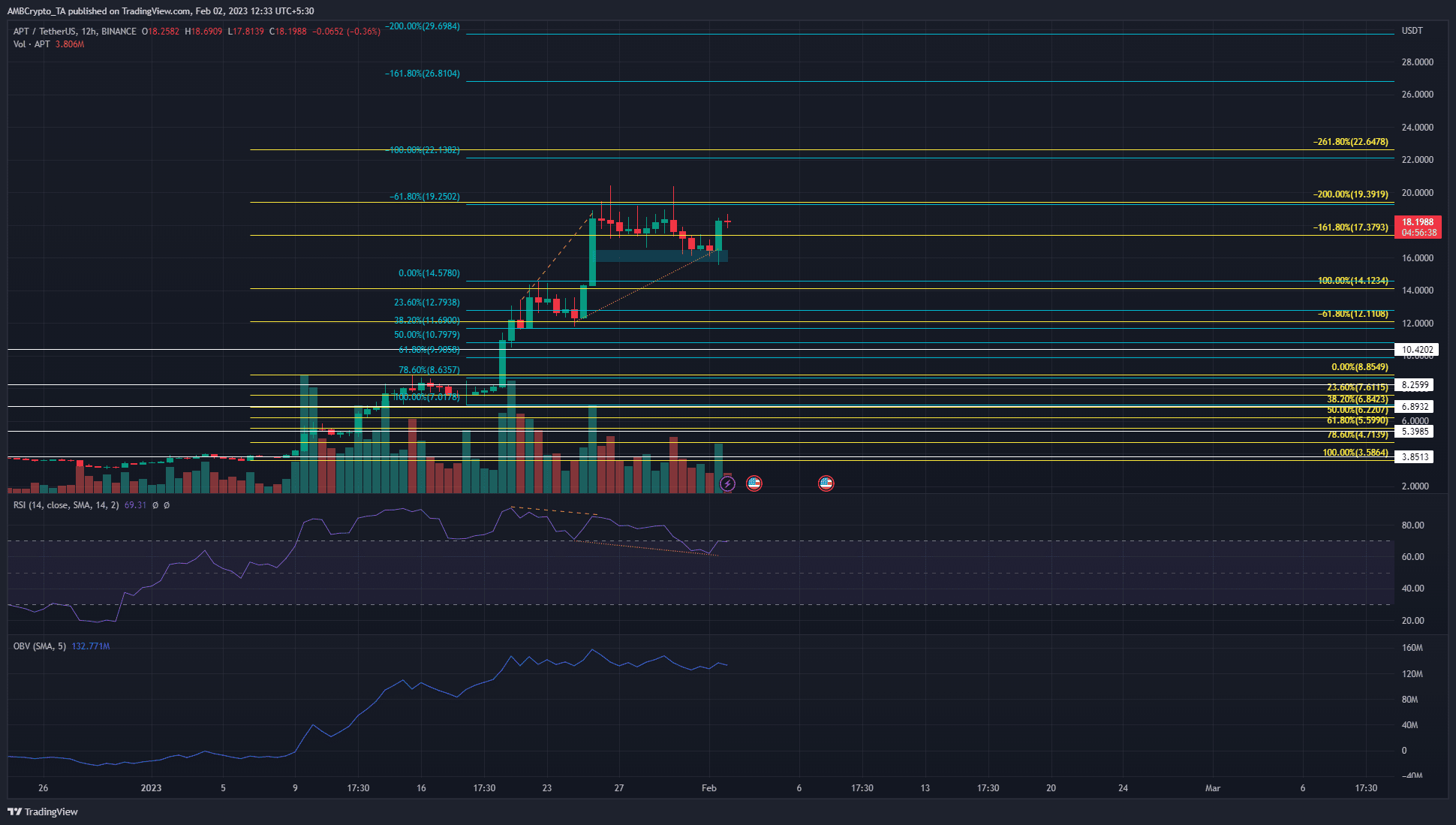Click the yellow 100.00%(3.5864) label
The image size is (1456, 825).
[1355, 453]
